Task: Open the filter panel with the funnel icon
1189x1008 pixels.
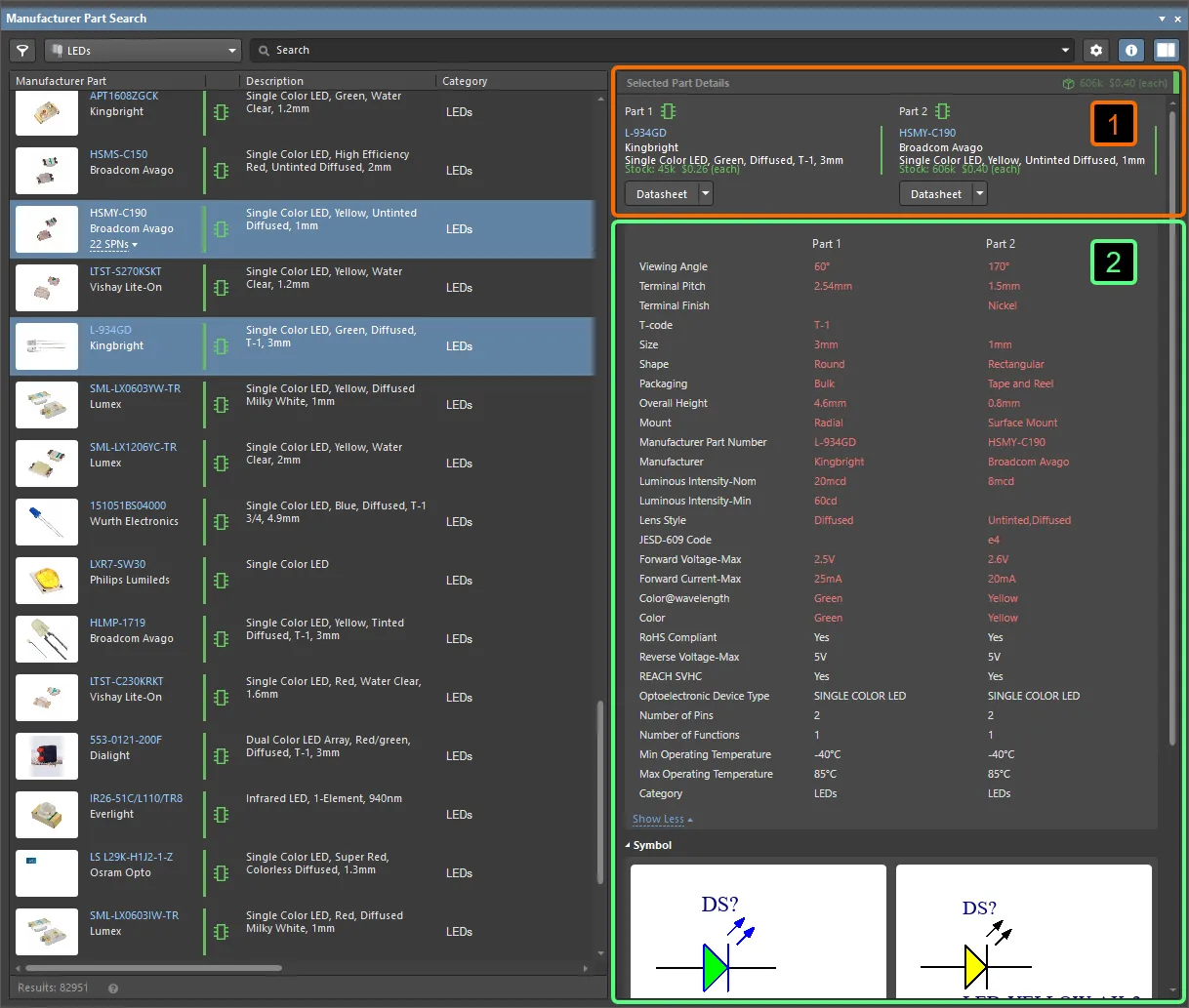Action: [x=22, y=51]
